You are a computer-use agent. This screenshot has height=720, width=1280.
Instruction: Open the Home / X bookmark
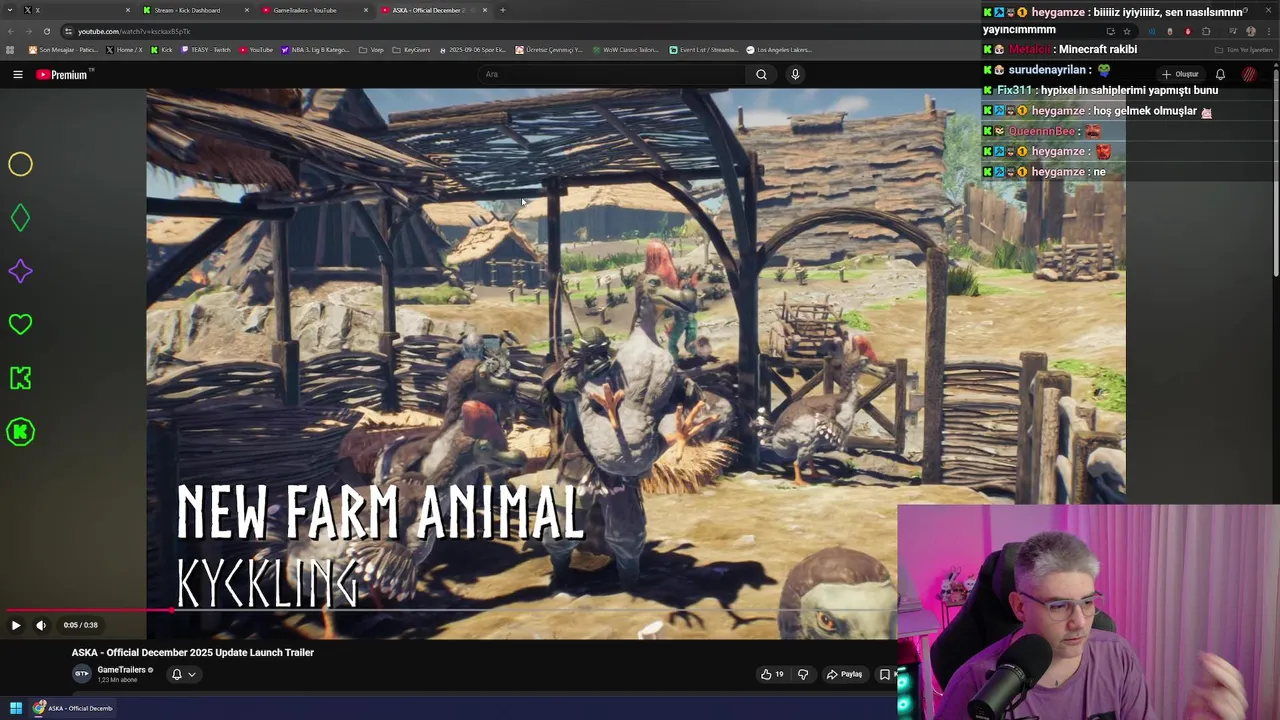coord(124,50)
